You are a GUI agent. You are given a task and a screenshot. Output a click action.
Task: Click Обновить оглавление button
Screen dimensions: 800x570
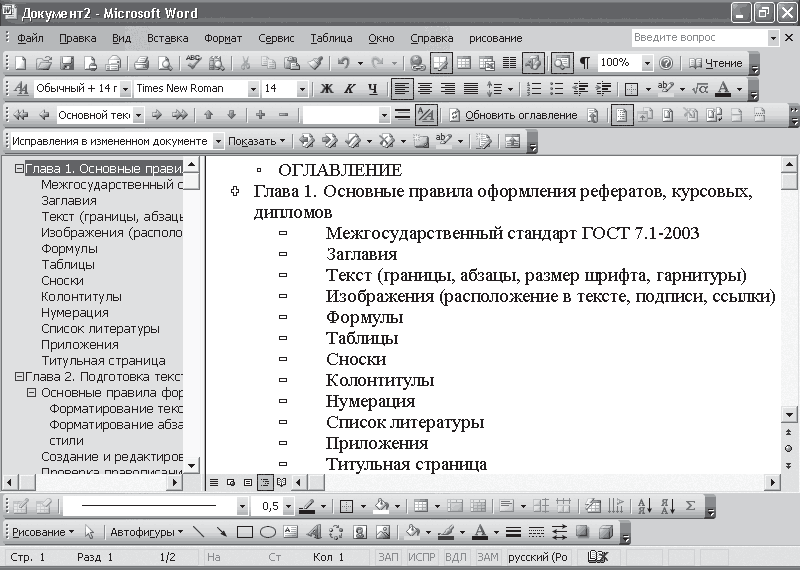click(512, 115)
